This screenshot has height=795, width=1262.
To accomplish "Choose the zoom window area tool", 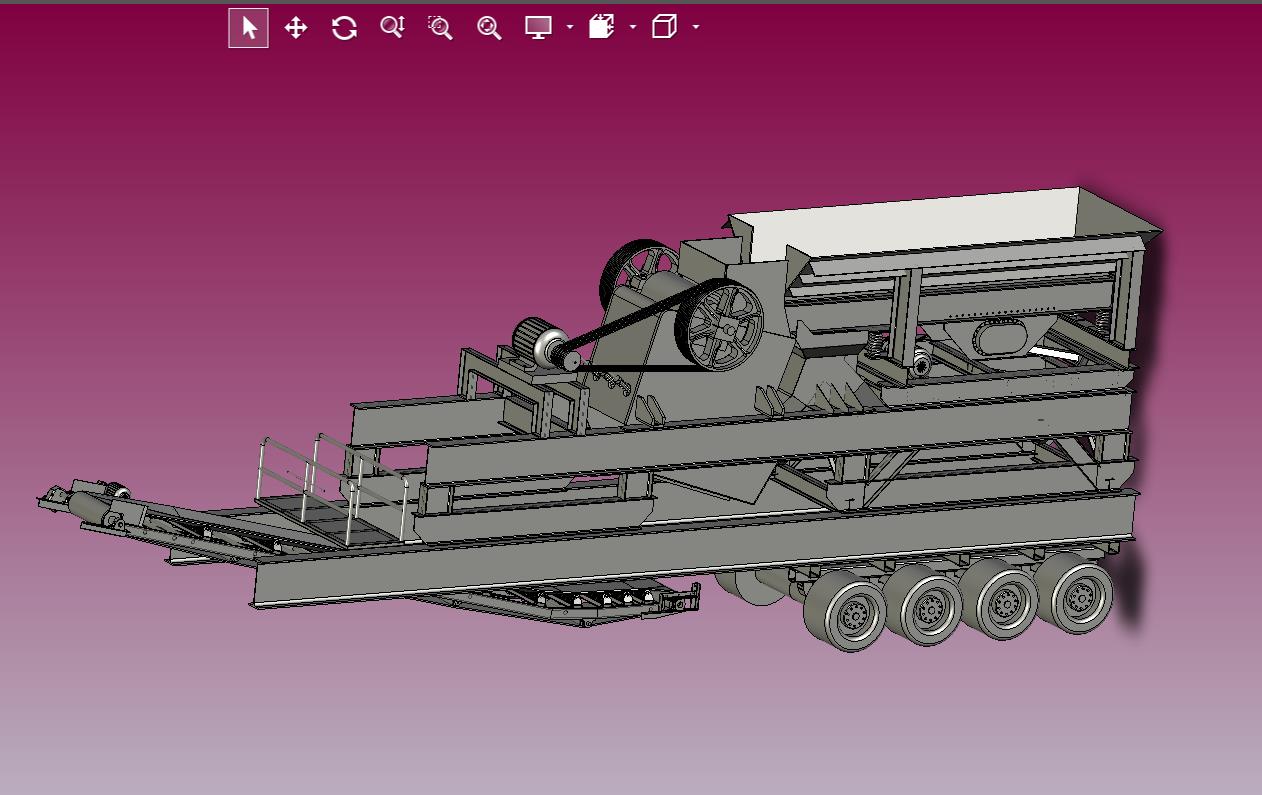I will tap(440, 28).
